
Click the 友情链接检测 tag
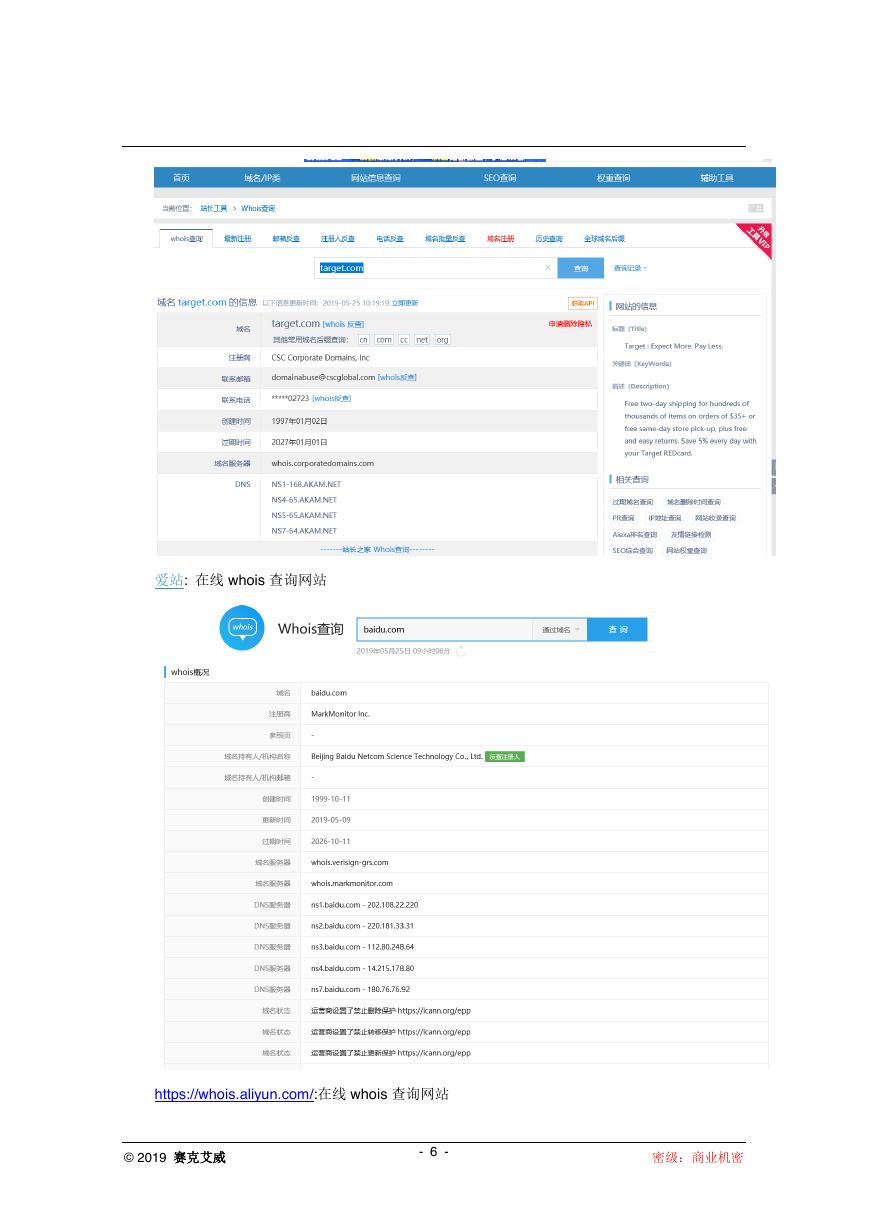pos(691,535)
